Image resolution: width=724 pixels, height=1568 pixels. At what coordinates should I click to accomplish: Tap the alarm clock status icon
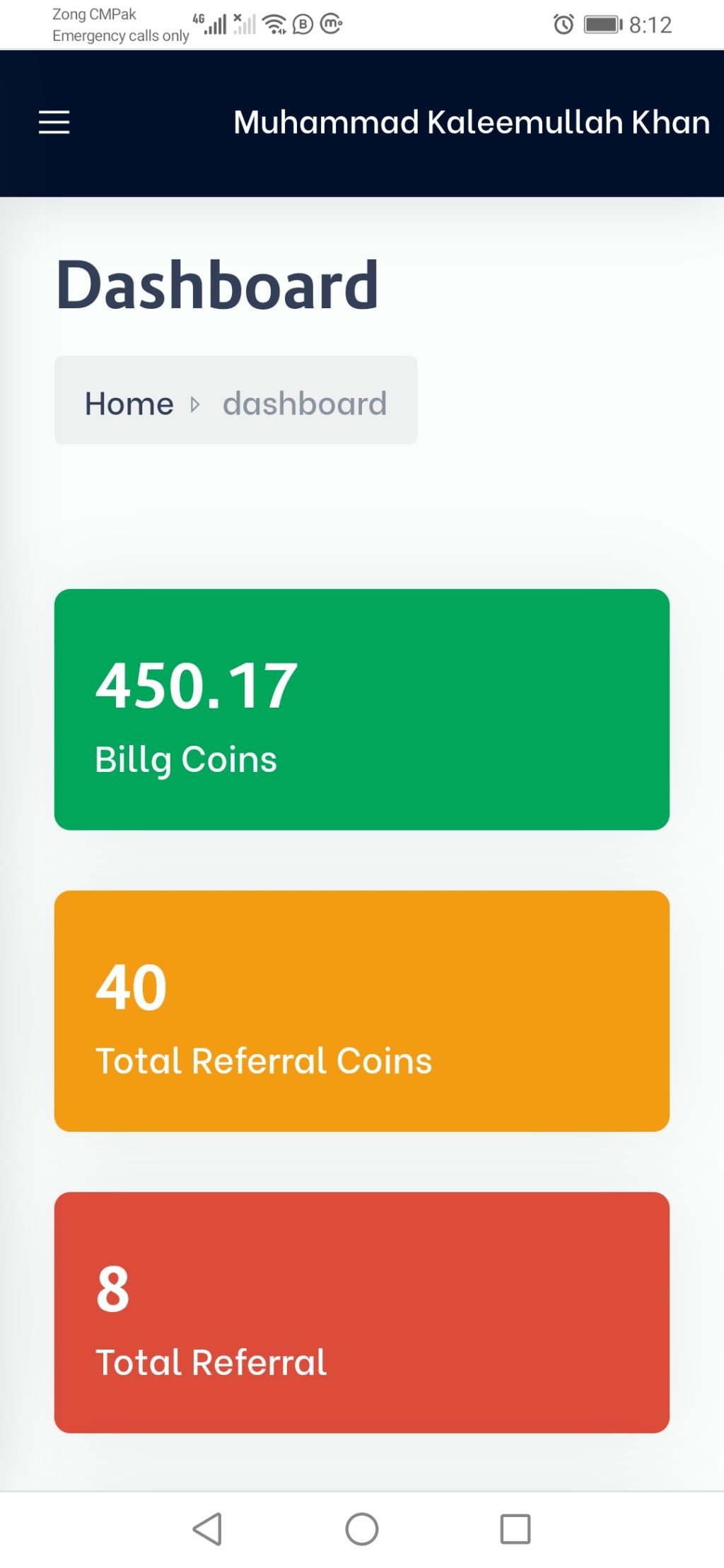[x=564, y=25]
